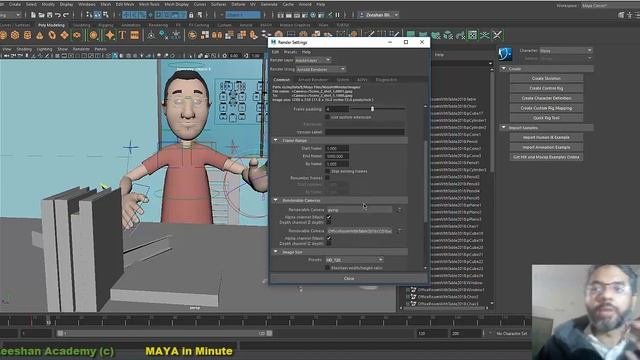Viewport: 640px width, 360px height.
Task: Select the polygon cube shelf icon
Action: coord(15,36)
